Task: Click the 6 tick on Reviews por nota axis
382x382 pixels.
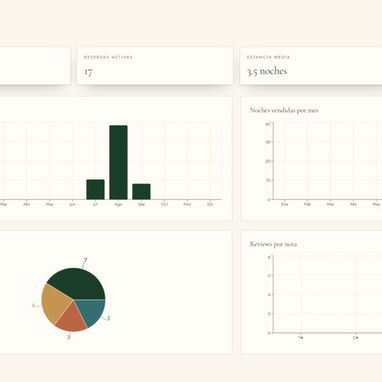Action: point(269,276)
